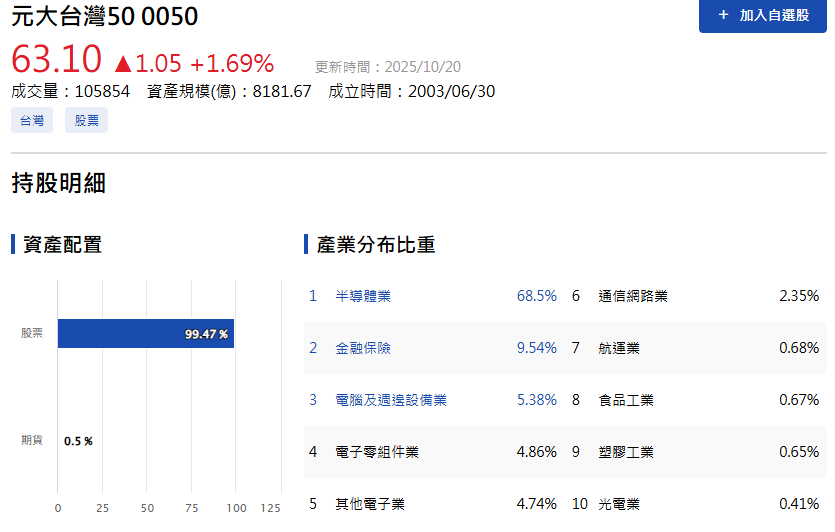The height and width of the screenshot is (532, 835).
Task: Click the 期貨 0.5% bar label
Action: coord(78,441)
